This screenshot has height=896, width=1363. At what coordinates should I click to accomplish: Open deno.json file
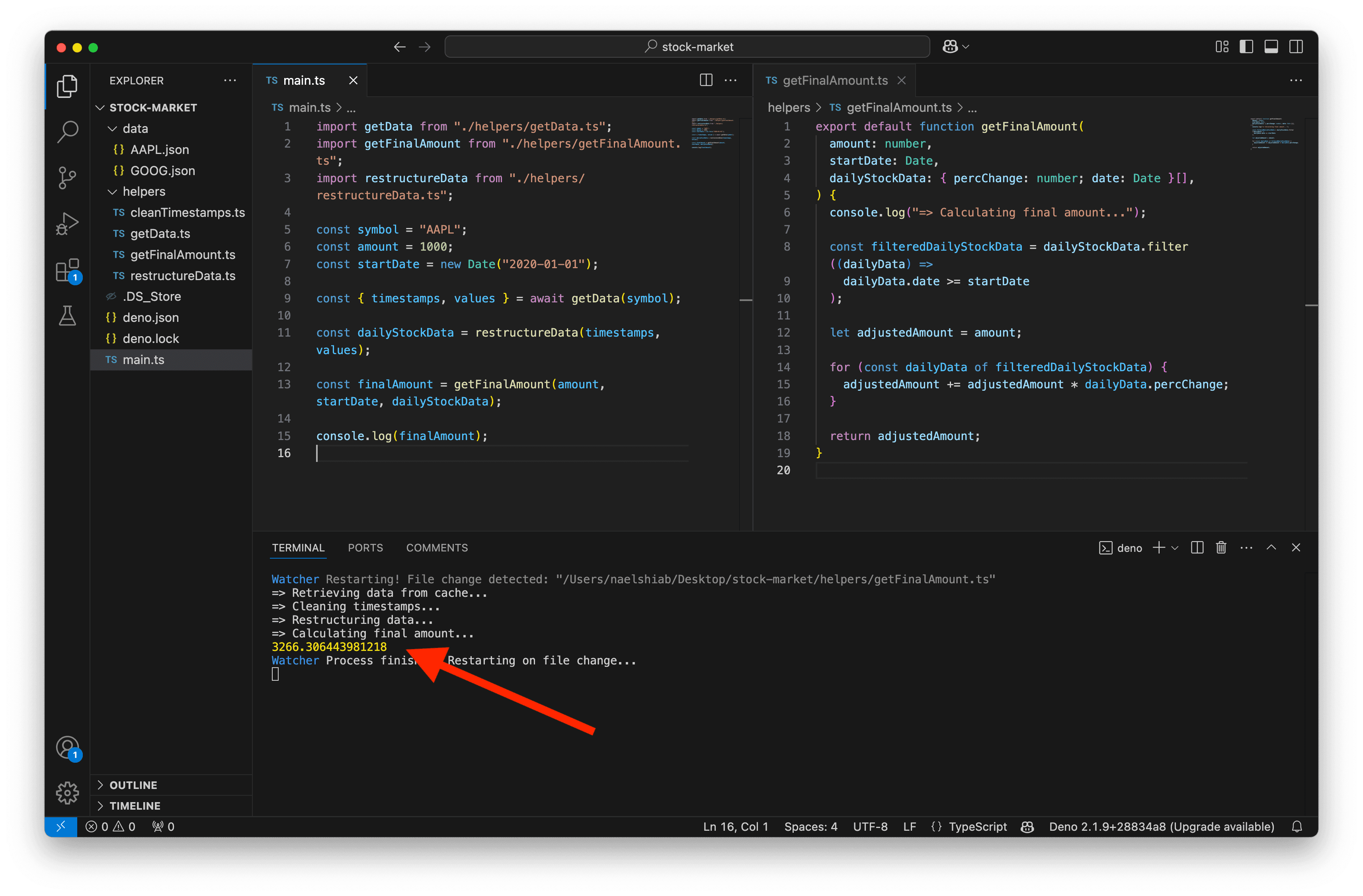coord(171,317)
